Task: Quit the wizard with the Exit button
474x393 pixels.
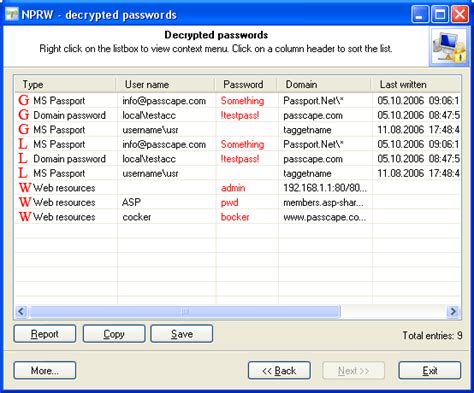Action: click(x=430, y=370)
